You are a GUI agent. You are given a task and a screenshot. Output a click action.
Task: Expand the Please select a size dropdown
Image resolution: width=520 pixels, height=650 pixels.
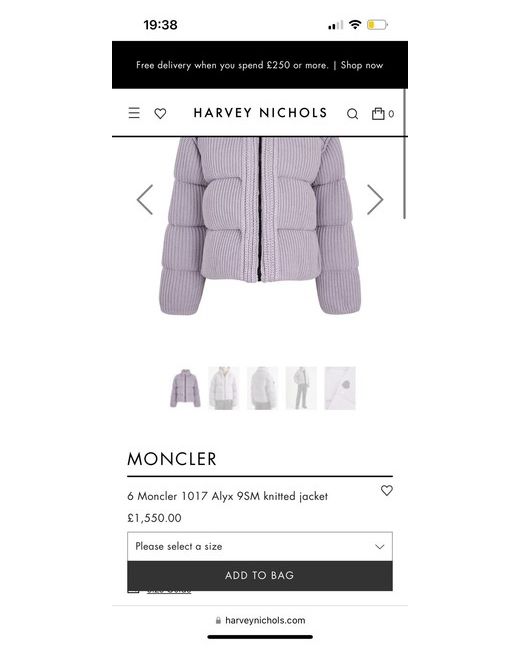click(260, 546)
